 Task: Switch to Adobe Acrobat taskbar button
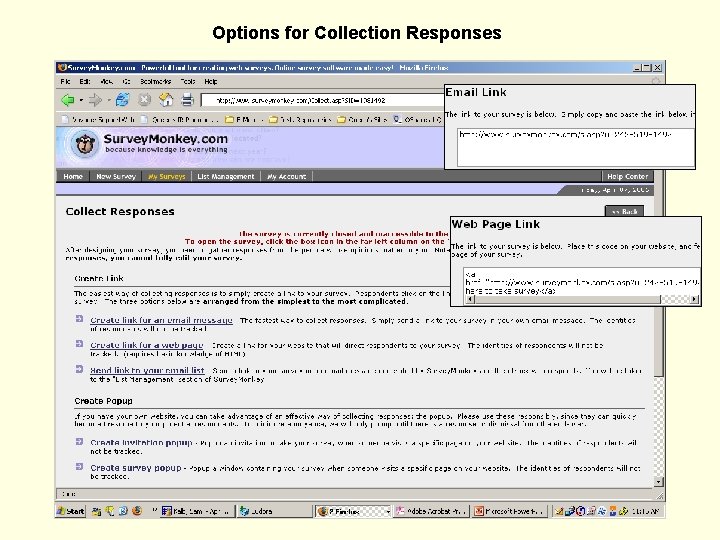coord(432,511)
